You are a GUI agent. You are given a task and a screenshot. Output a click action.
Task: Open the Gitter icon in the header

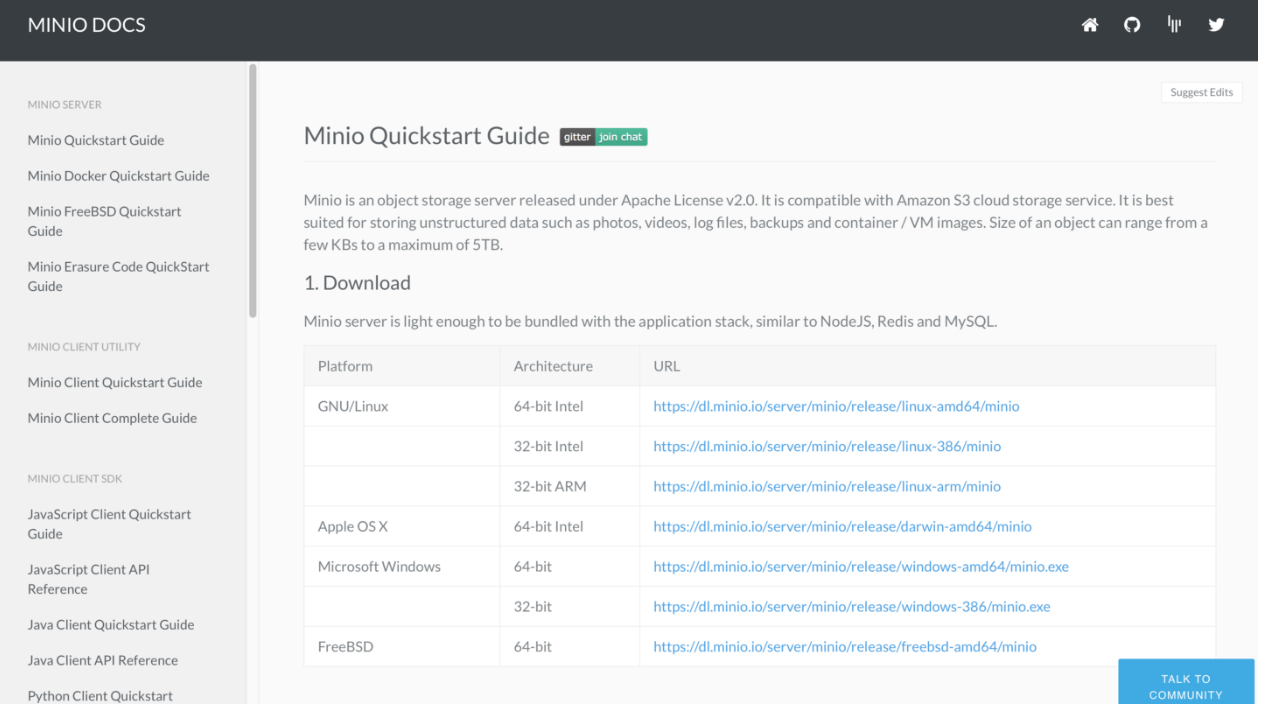pos(1173,24)
